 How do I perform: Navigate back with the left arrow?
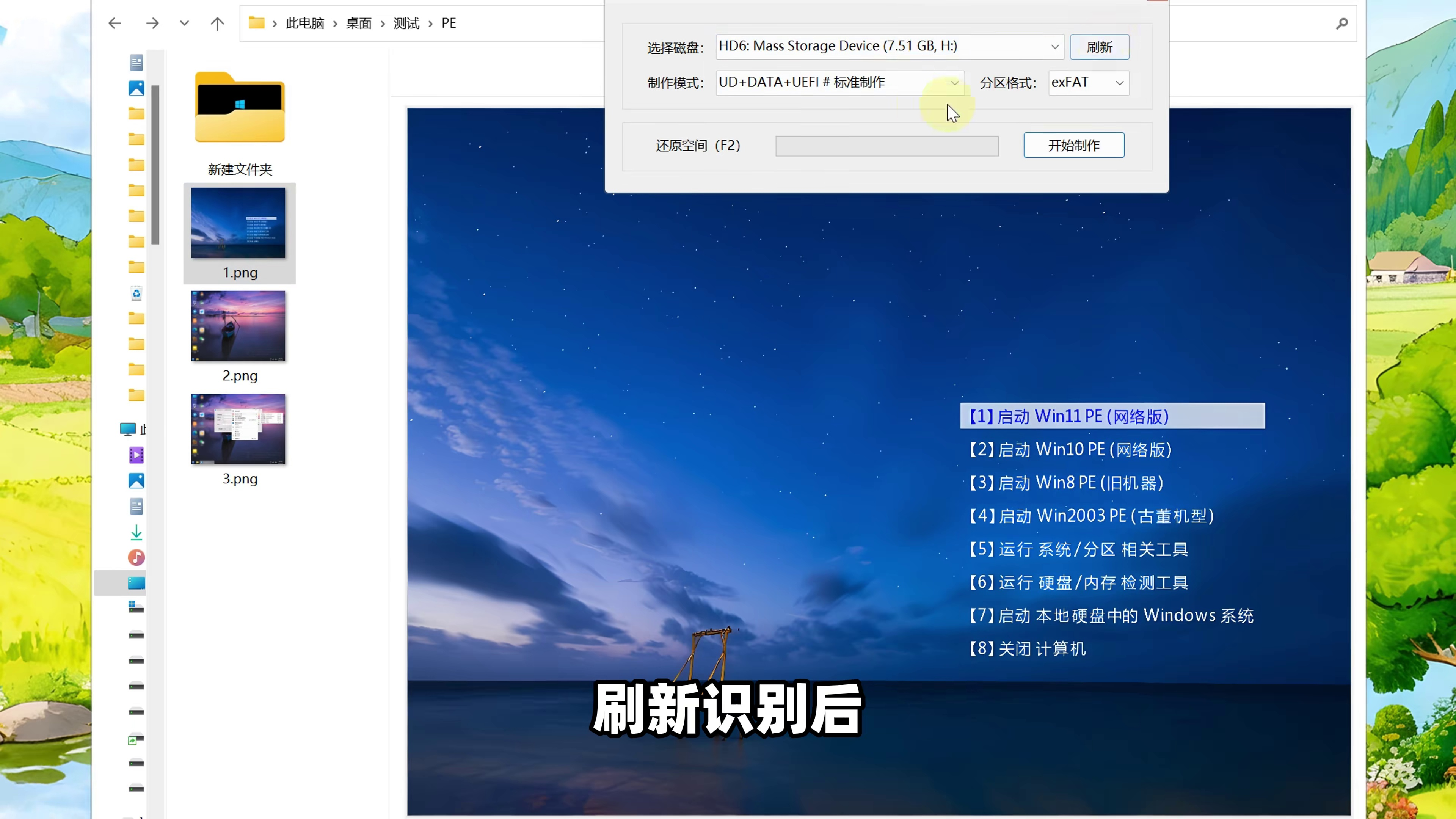click(x=115, y=23)
